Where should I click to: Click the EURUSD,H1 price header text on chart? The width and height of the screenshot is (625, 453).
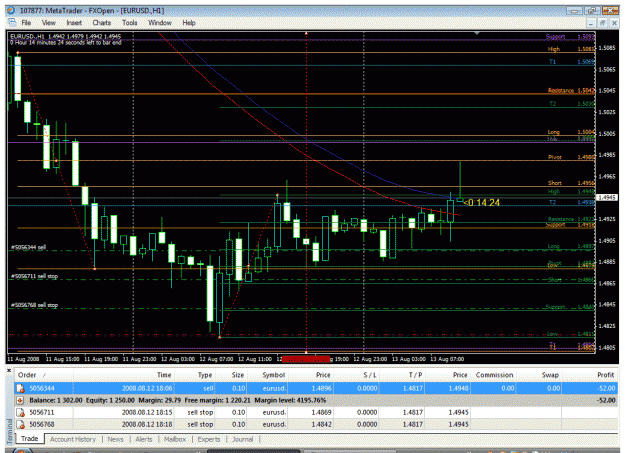coord(66,36)
